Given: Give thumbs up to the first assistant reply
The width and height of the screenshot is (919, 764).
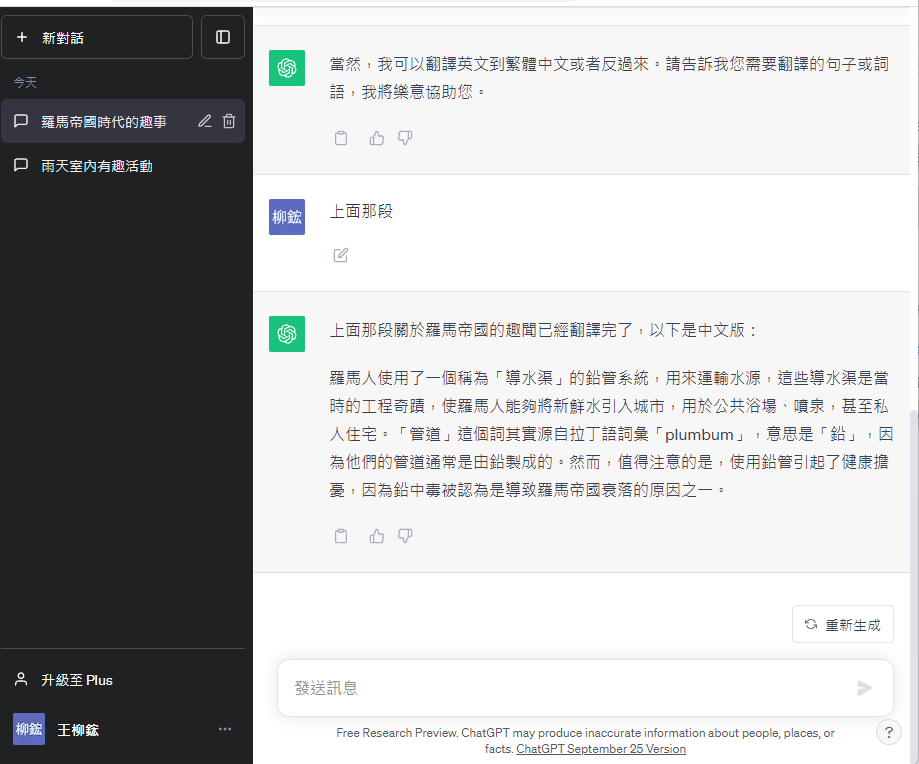Looking at the screenshot, I should coord(377,138).
